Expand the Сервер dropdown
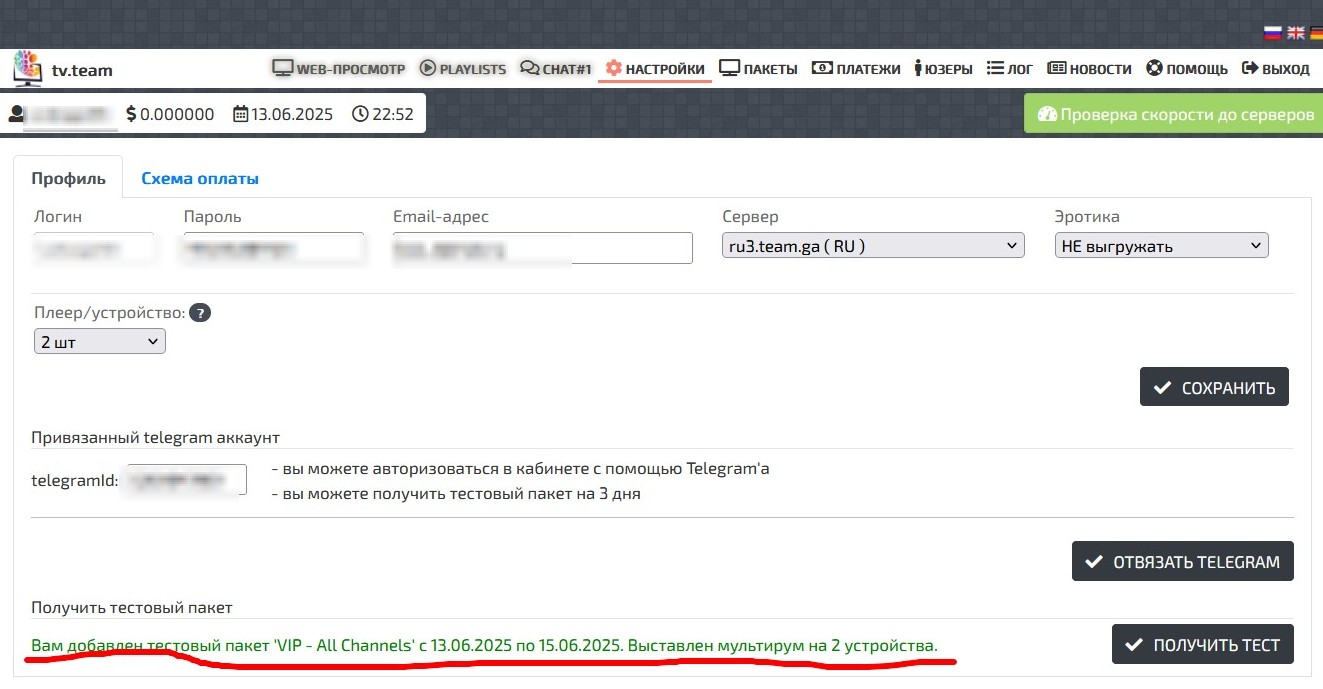This screenshot has height=689, width=1323. [x=872, y=246]
